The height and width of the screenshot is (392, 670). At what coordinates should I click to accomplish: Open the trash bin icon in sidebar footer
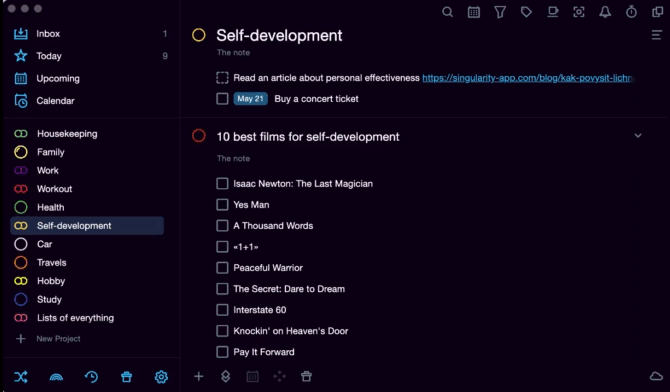coord(126,377)
